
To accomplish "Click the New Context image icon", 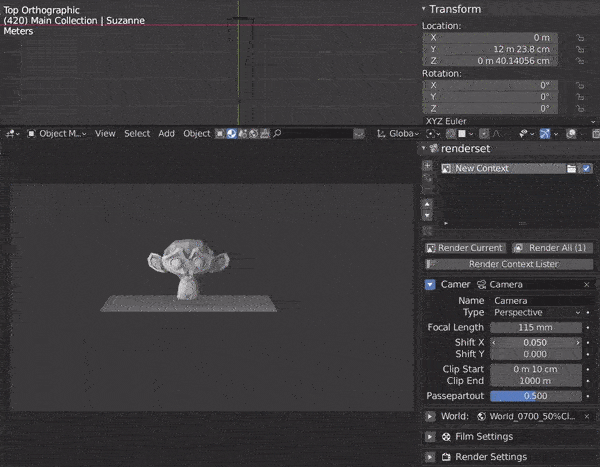I will tap(446, 168).
